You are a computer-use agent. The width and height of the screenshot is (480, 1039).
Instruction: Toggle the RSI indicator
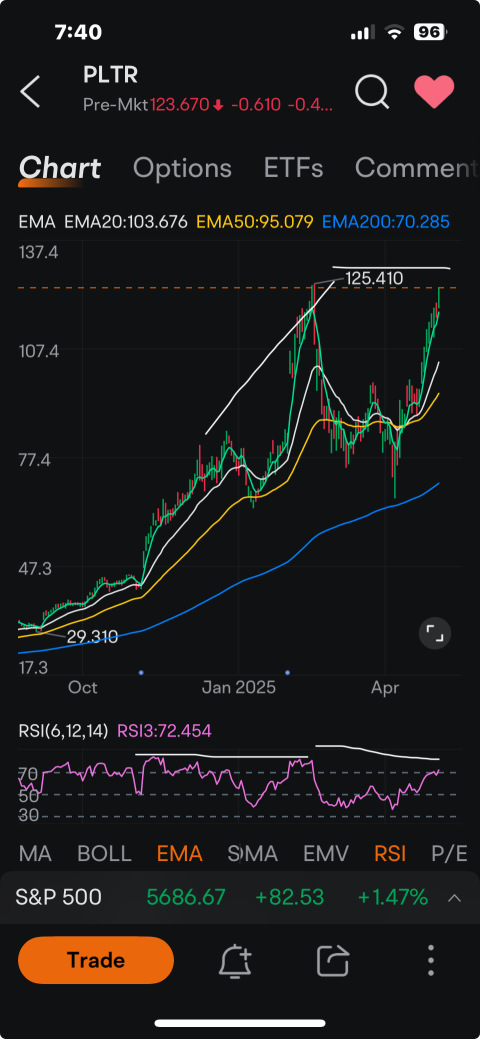(x=390, y=853)
